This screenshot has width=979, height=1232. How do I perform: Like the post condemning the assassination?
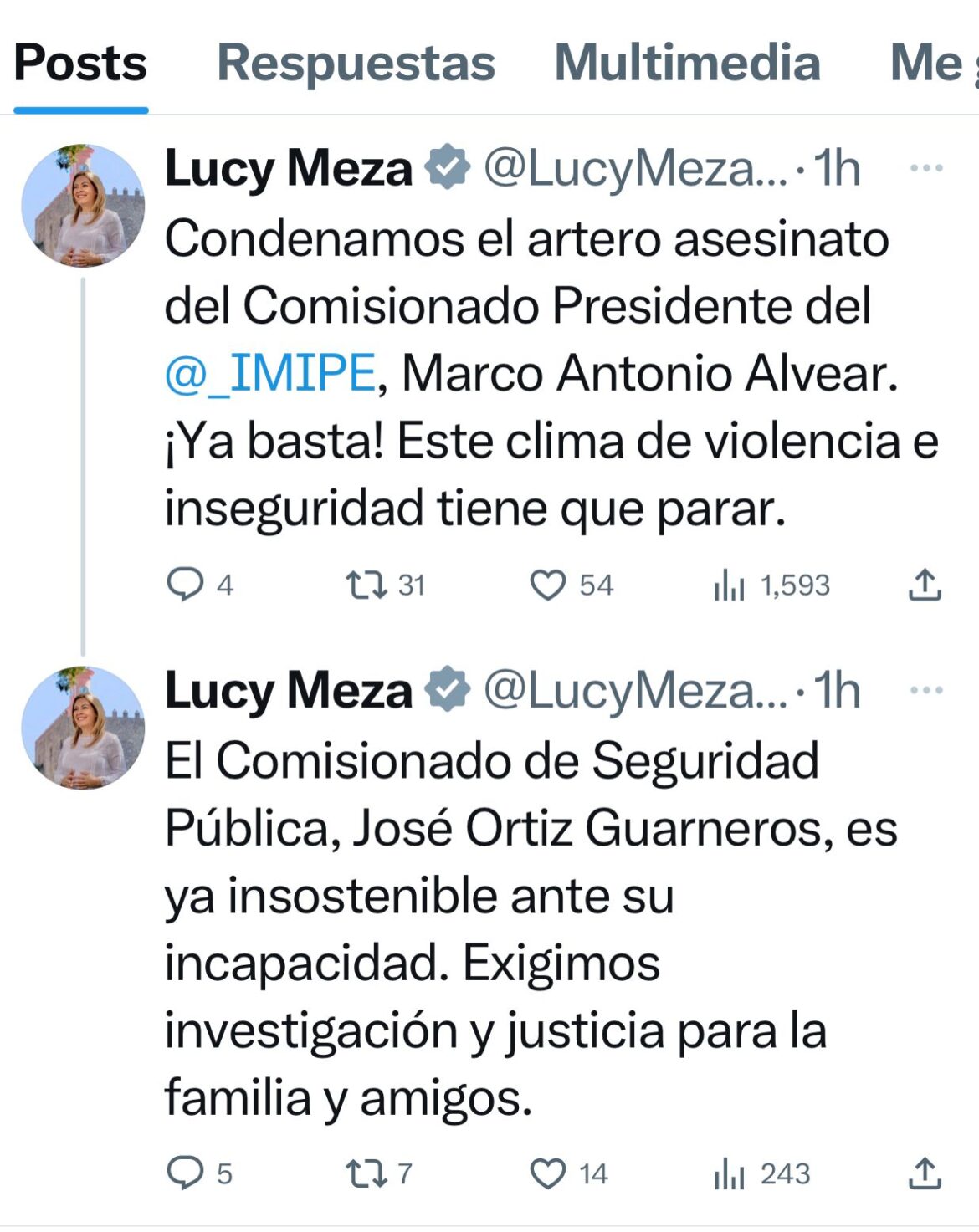click(548, 585)
